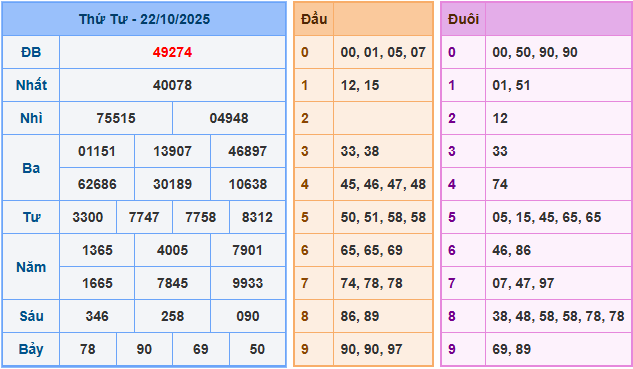Click digit 2 in the Đầu table
This screenshot has width=633, height=369.
pyautogui.click(x=305, y=118)
